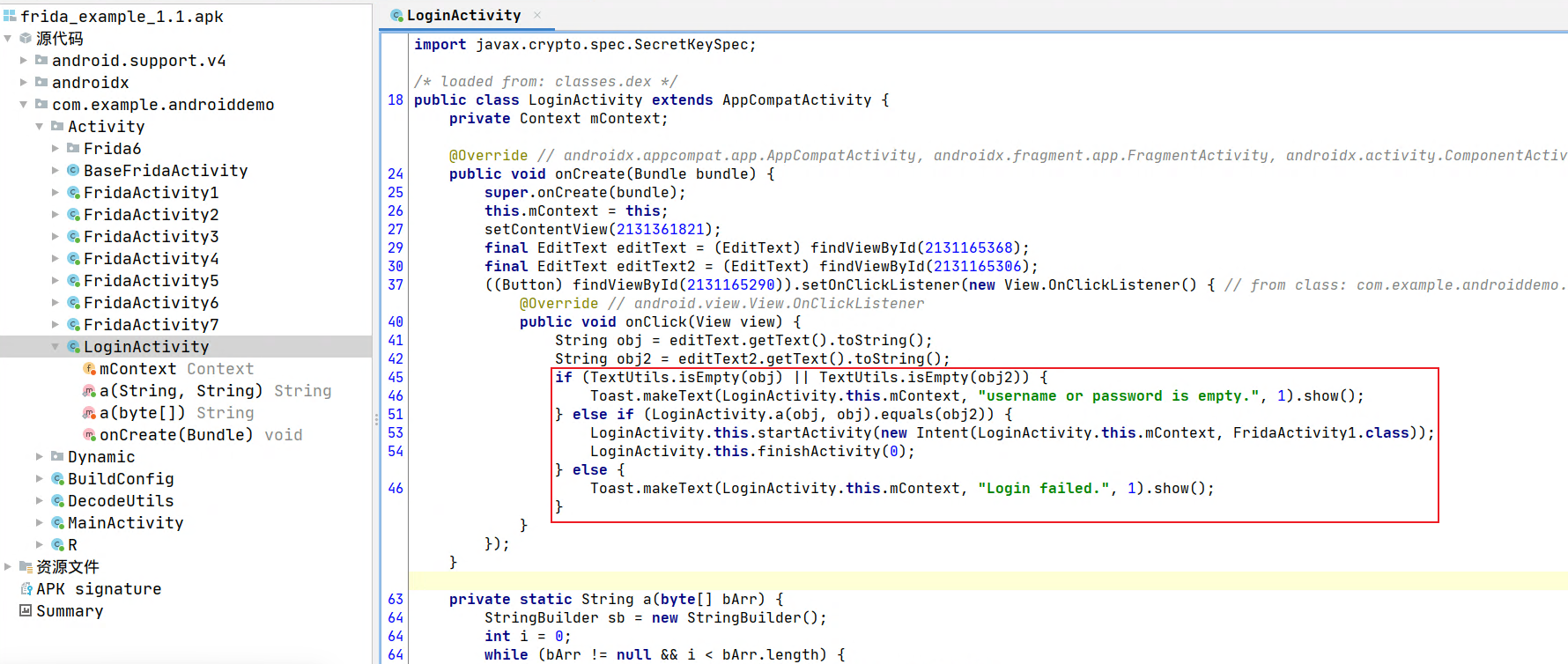Expand the android.support.v4 package
Screen dimensions: 1568x664
pos(24,60)
